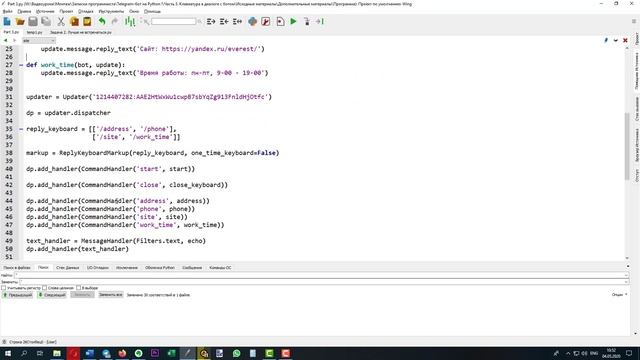
Task: Open the Сообщения tab
Action: 192,268
